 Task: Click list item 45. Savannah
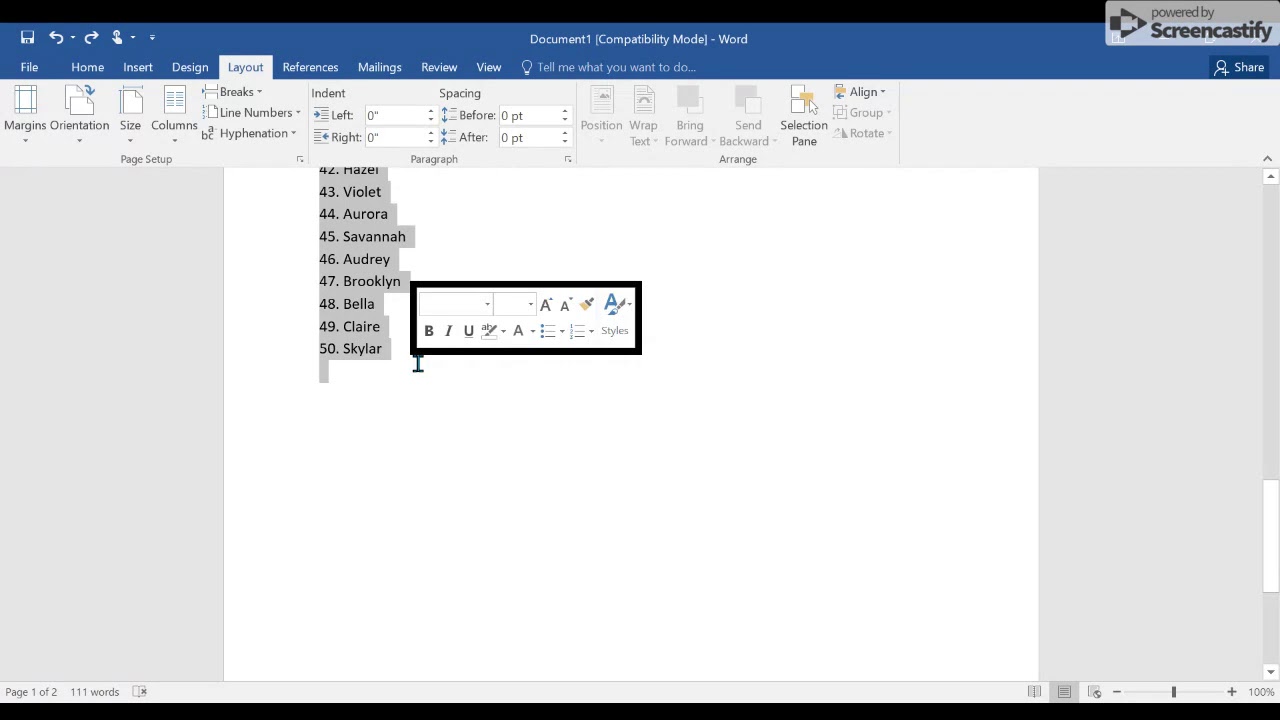tap(362, 236)
